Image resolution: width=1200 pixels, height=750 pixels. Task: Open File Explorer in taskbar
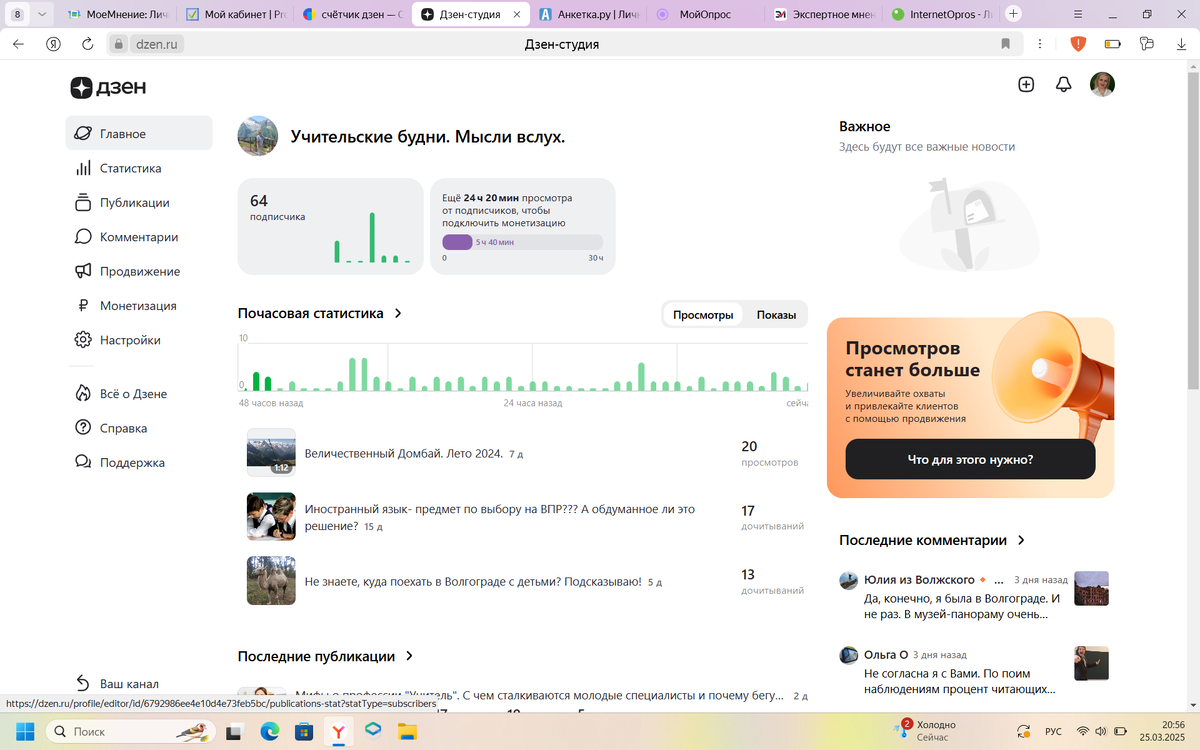(x=407, y=732)
